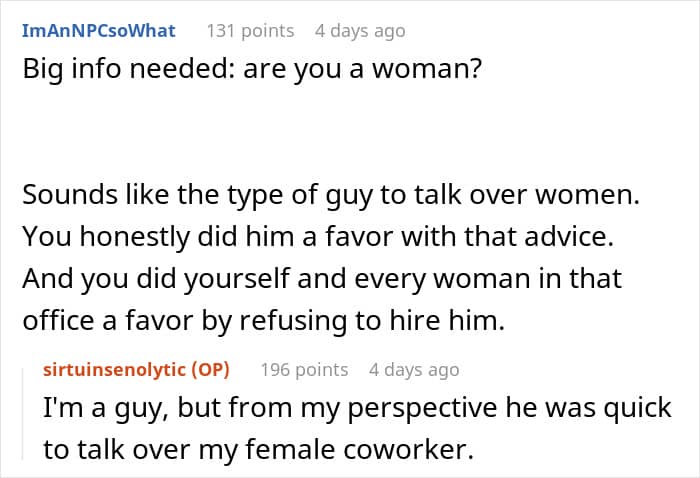Click the phrase "Big info needed:"
This screenshot has height=478, width=700.
click(x=129, y=69)
